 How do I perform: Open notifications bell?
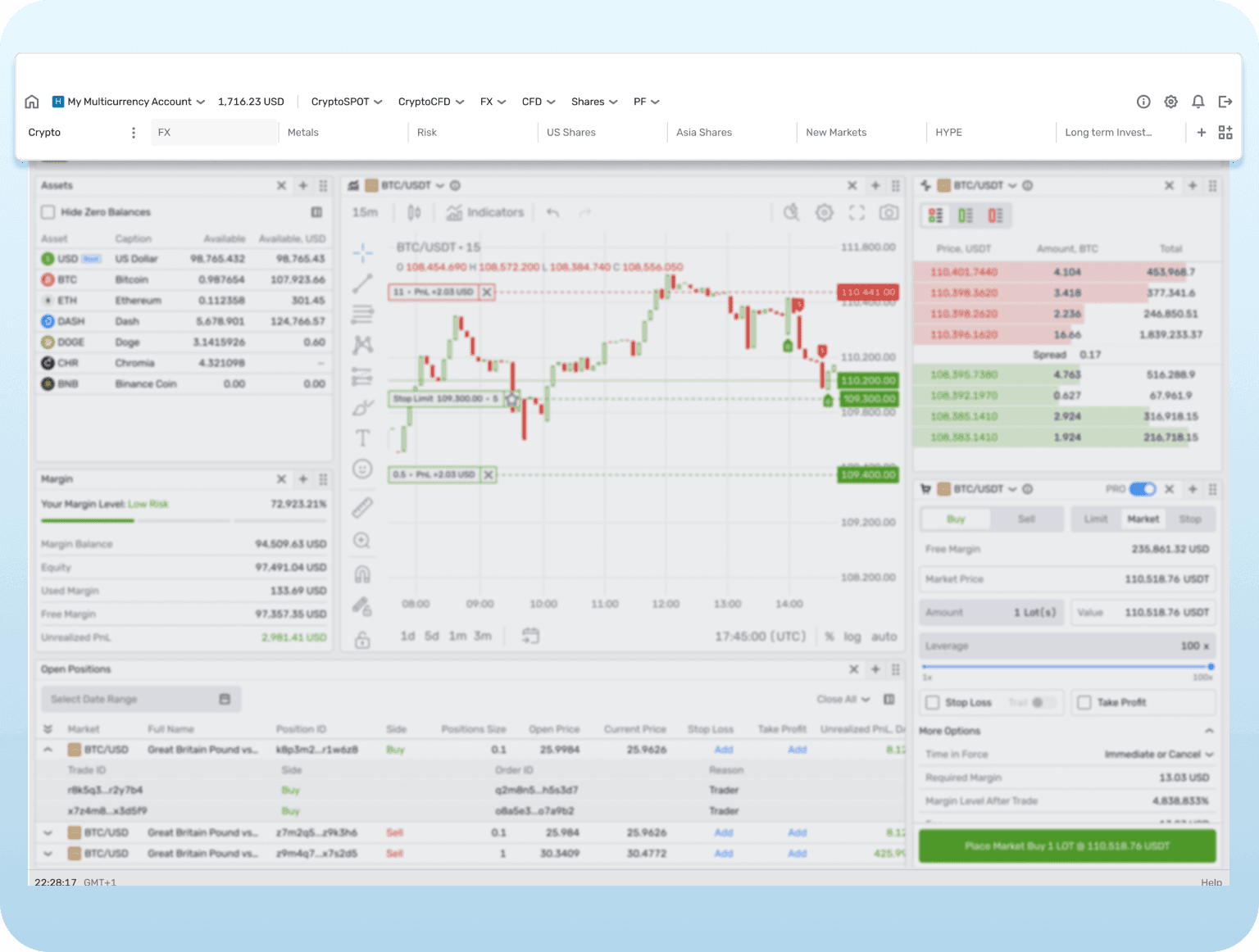tap(1198, 102)
